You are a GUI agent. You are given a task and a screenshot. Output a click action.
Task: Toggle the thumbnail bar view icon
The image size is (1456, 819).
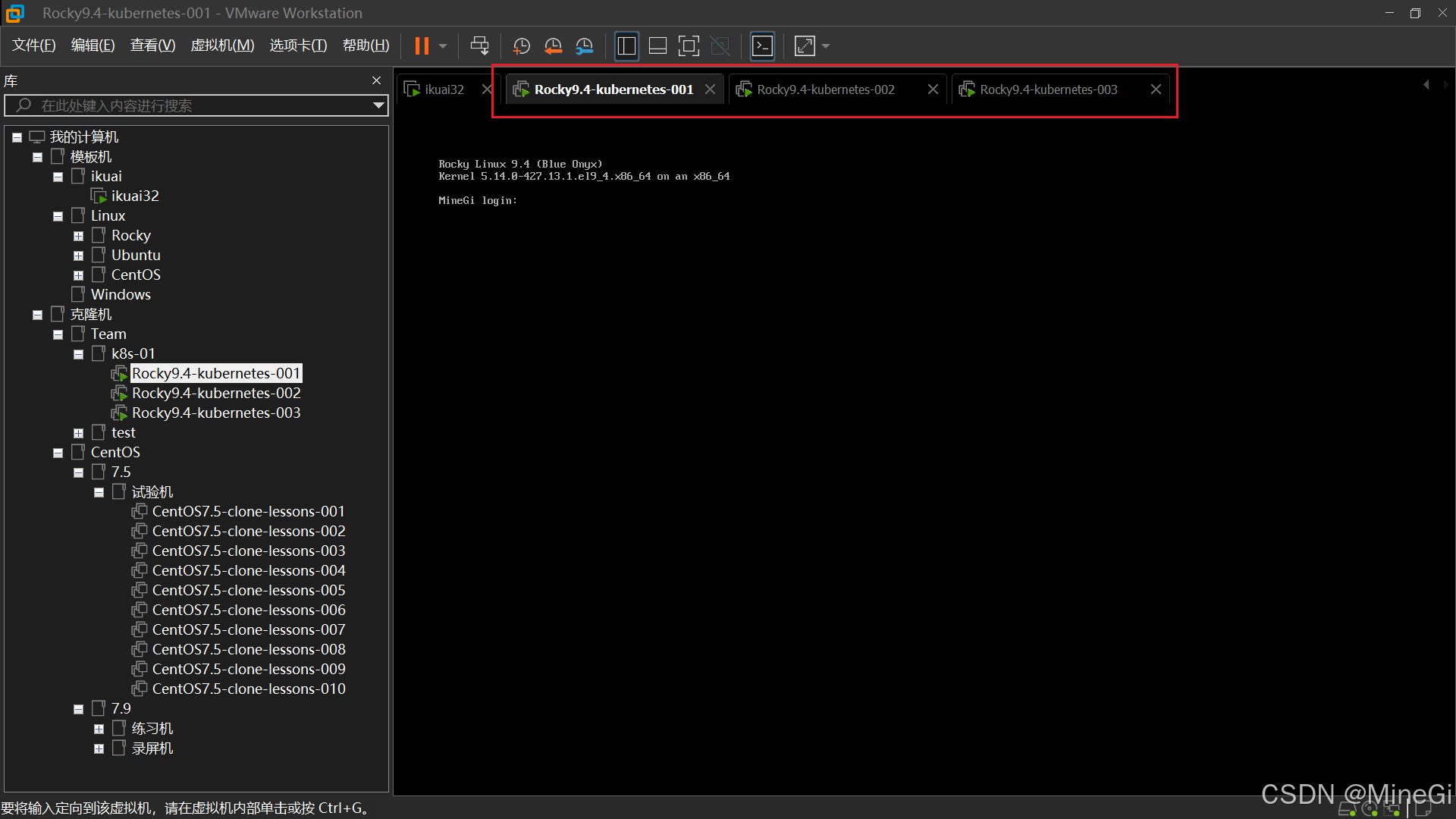657,46
